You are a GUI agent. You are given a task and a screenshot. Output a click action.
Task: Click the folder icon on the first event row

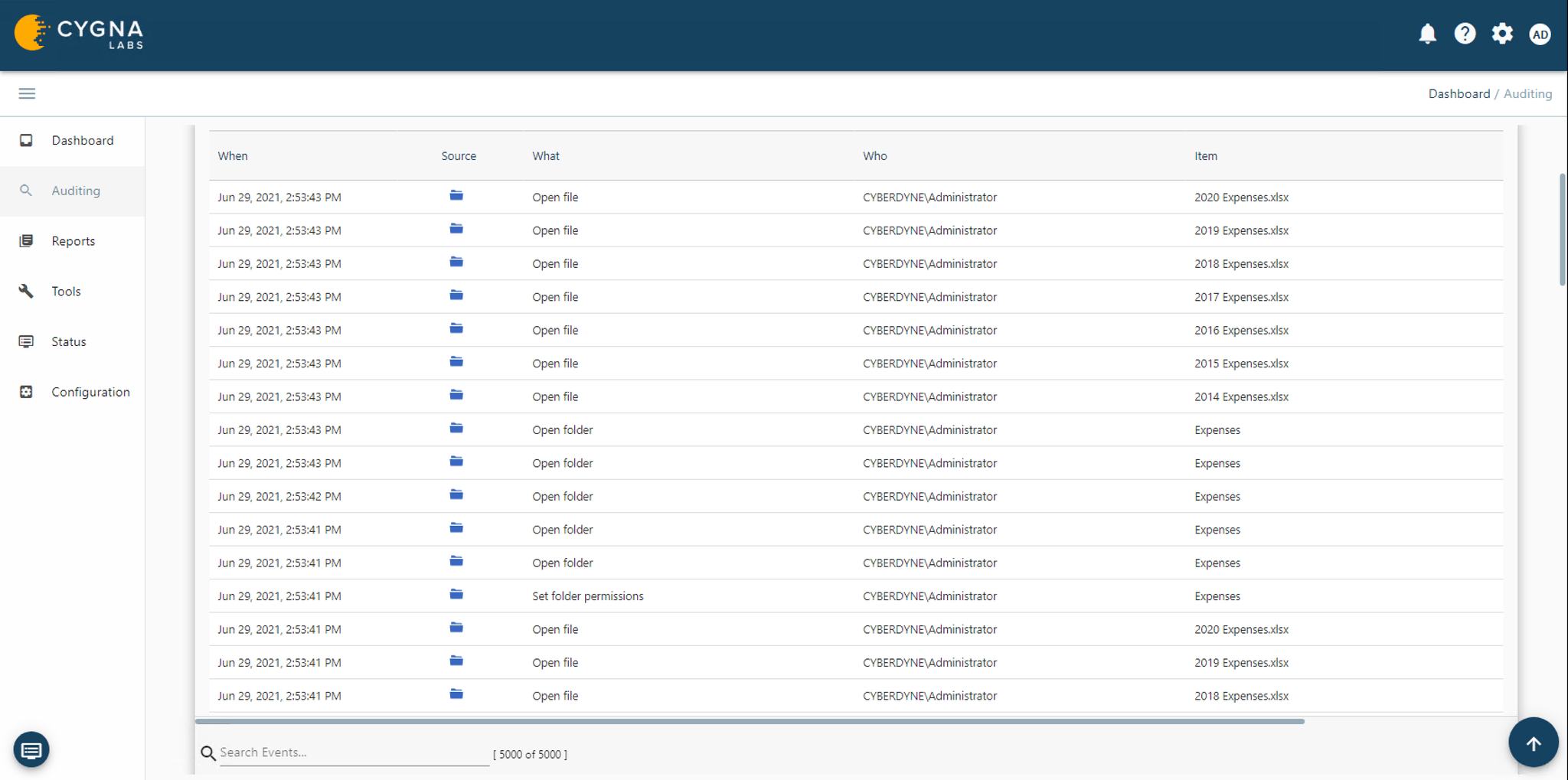coord(456,196)
